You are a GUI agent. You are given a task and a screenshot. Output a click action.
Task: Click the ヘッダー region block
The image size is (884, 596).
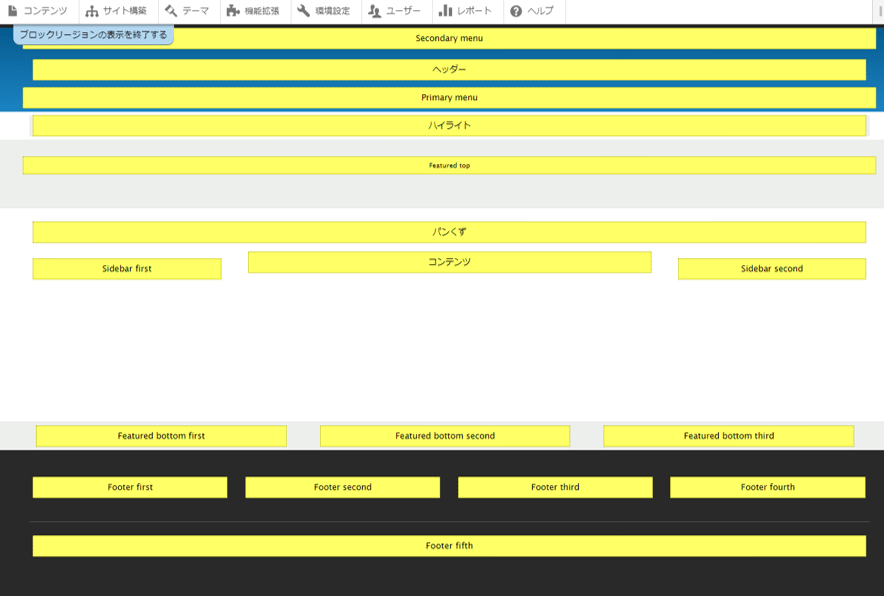tap(449, 70)
